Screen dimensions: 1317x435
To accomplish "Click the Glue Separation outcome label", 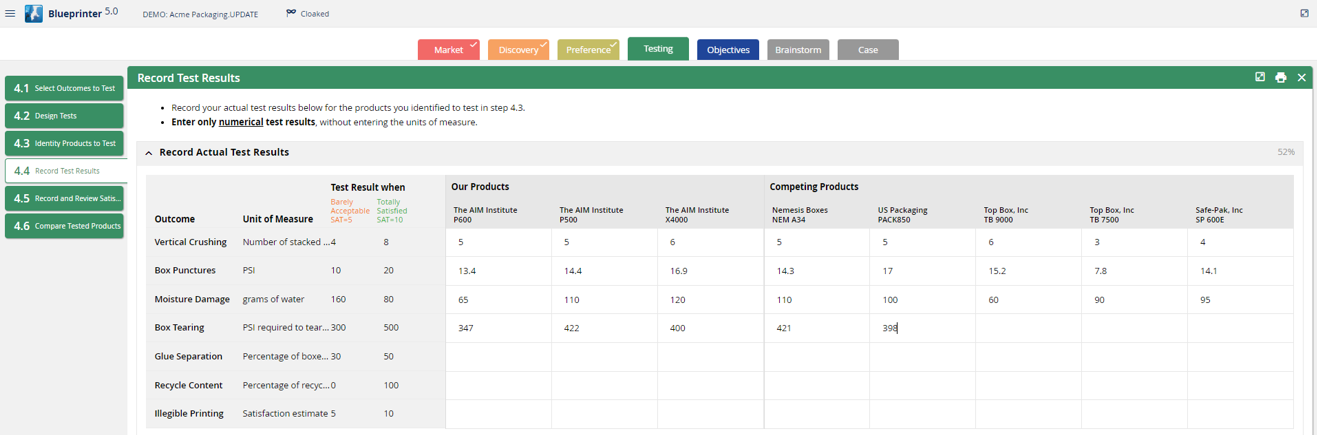I will pos(188,356).
